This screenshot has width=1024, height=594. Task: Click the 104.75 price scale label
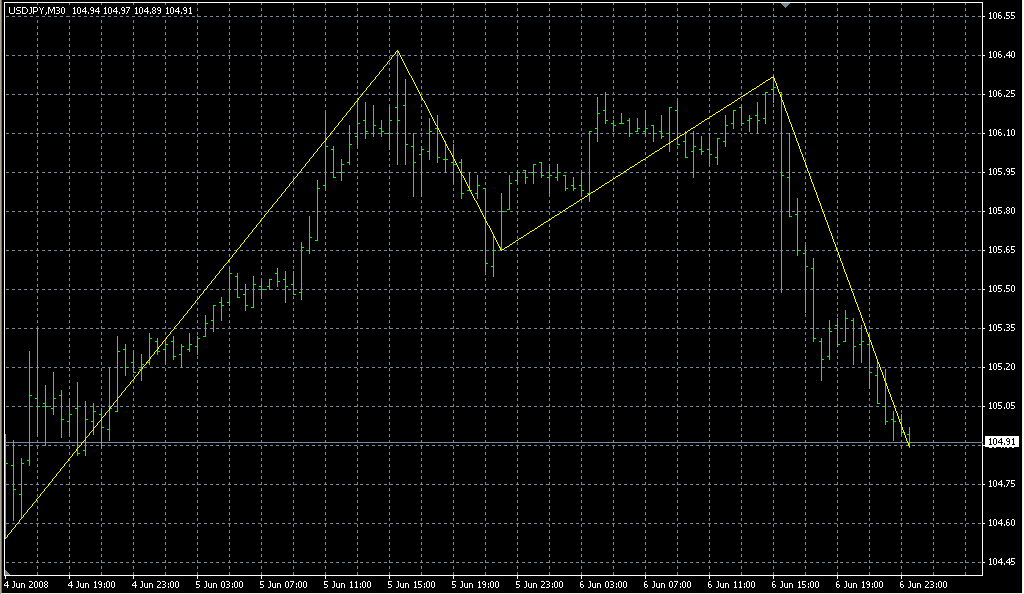[1001, 484]
